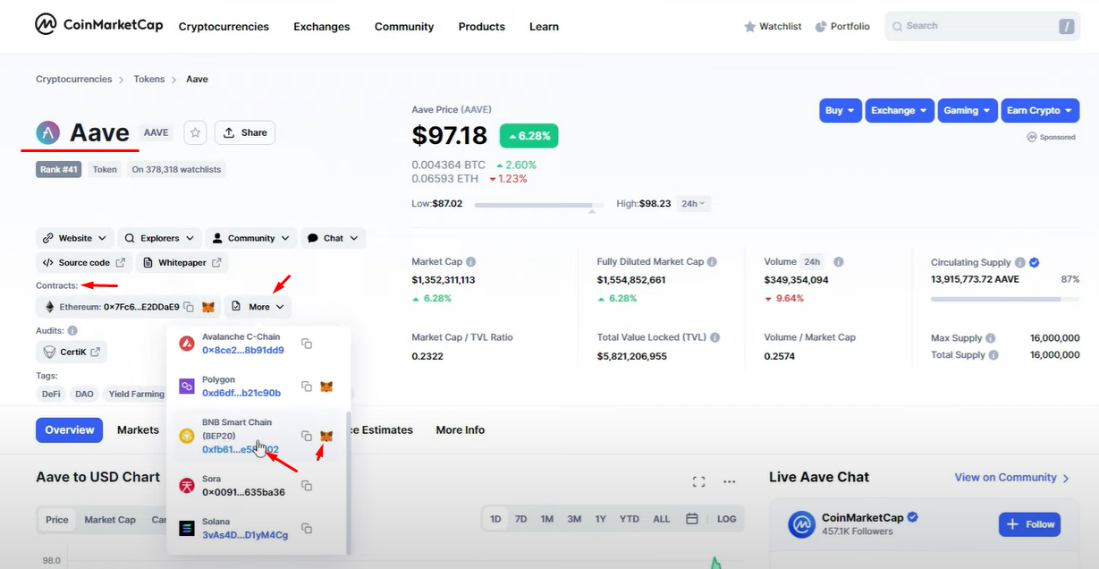
Task: Change the 24h low/high range dropdown
Action: click(693, 204)
